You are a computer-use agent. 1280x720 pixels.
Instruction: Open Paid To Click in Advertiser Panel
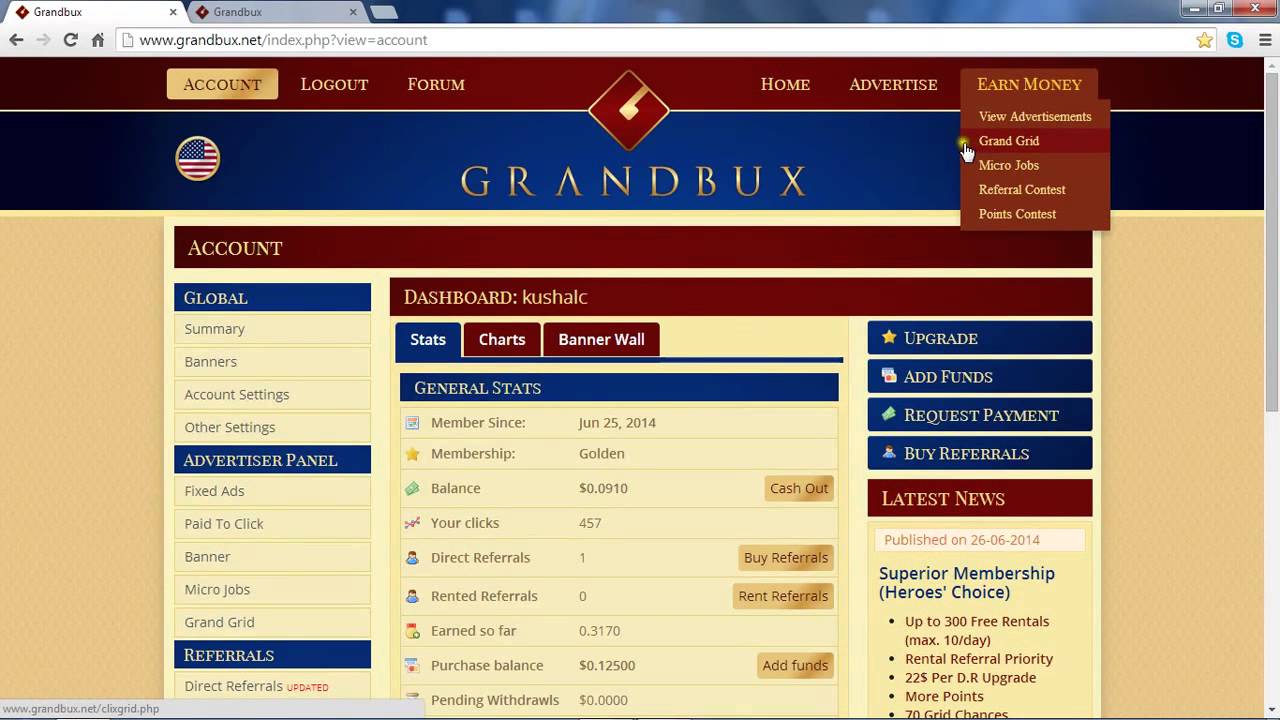(272, 524)
